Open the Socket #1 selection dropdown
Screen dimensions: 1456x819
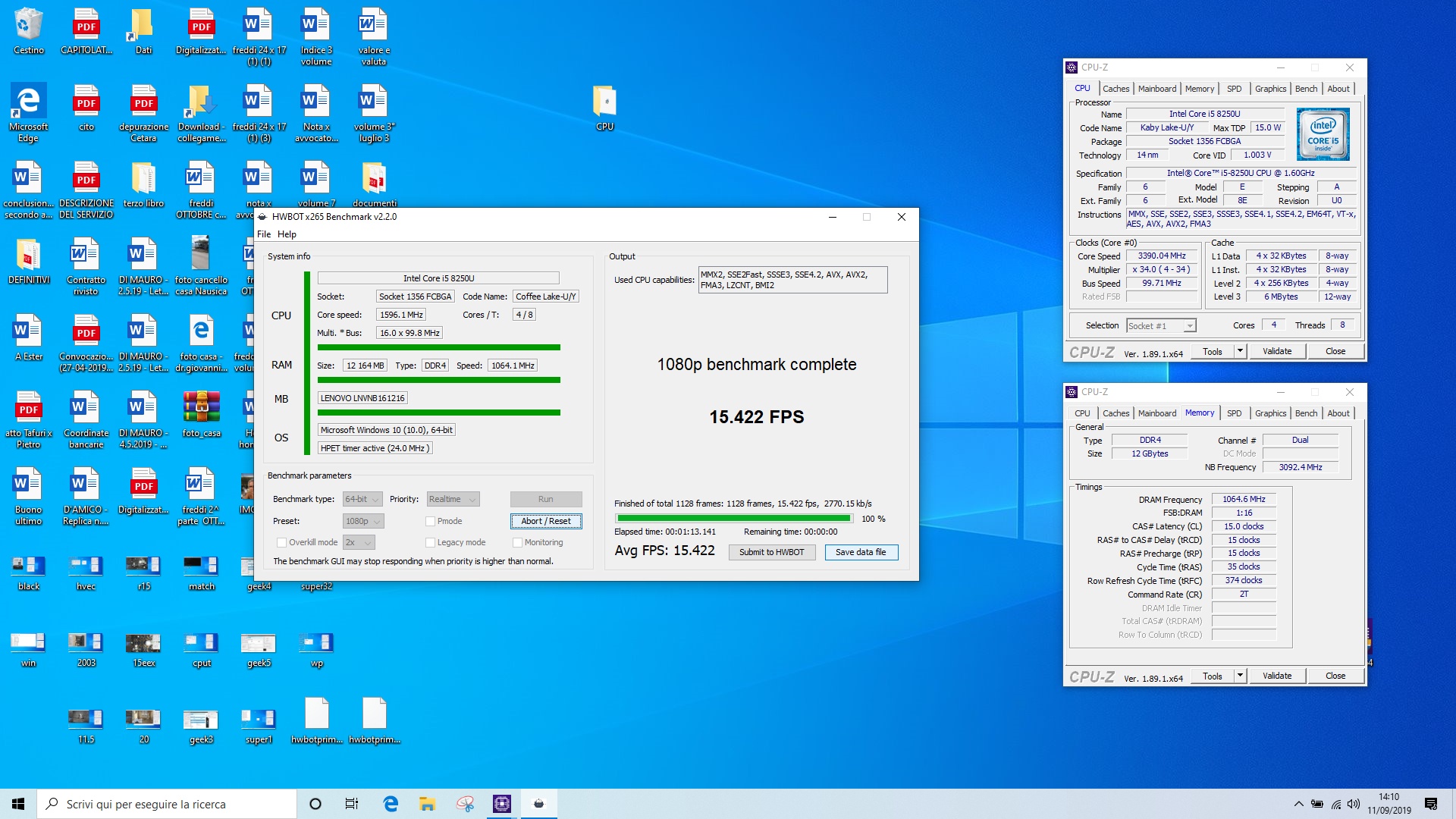(x=1161, y=325)
